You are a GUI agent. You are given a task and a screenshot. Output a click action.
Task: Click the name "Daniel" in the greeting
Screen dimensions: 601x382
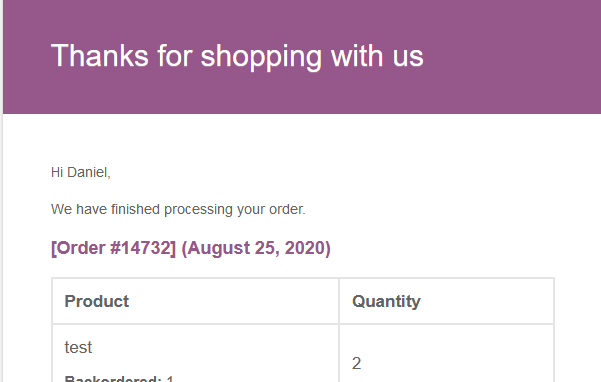click(89, 172)
